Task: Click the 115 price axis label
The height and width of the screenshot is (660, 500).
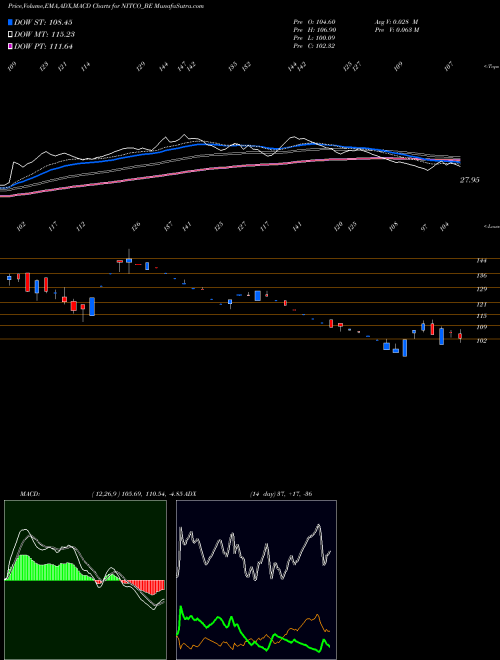Action: [x=481, y=316]
